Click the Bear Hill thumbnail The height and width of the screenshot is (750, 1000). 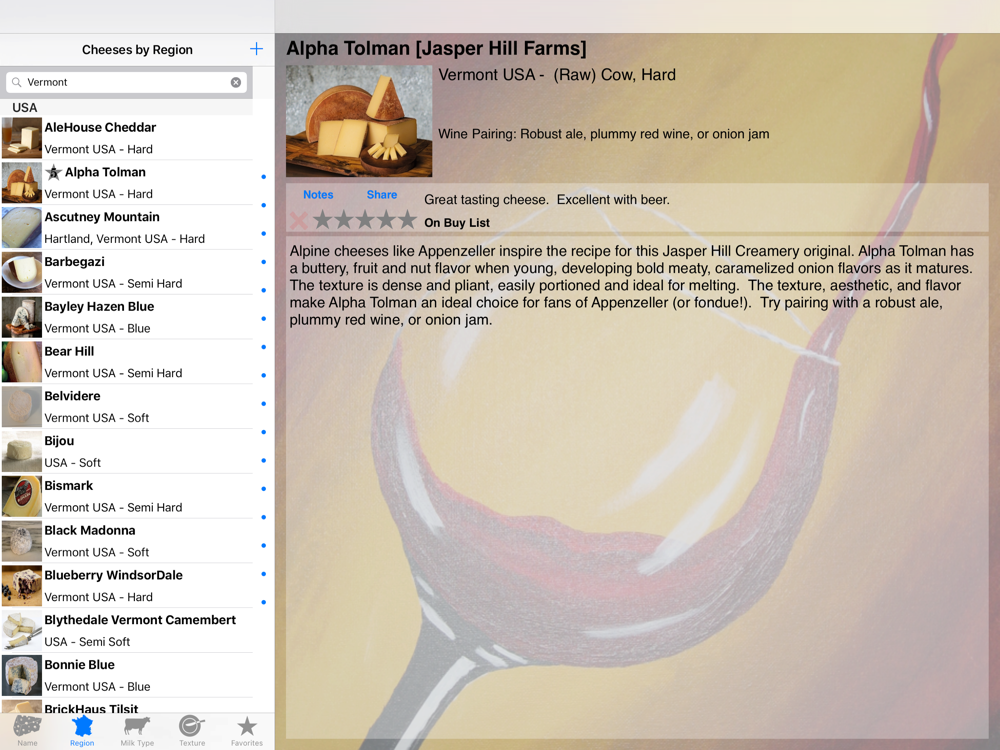tap(22, 362)
